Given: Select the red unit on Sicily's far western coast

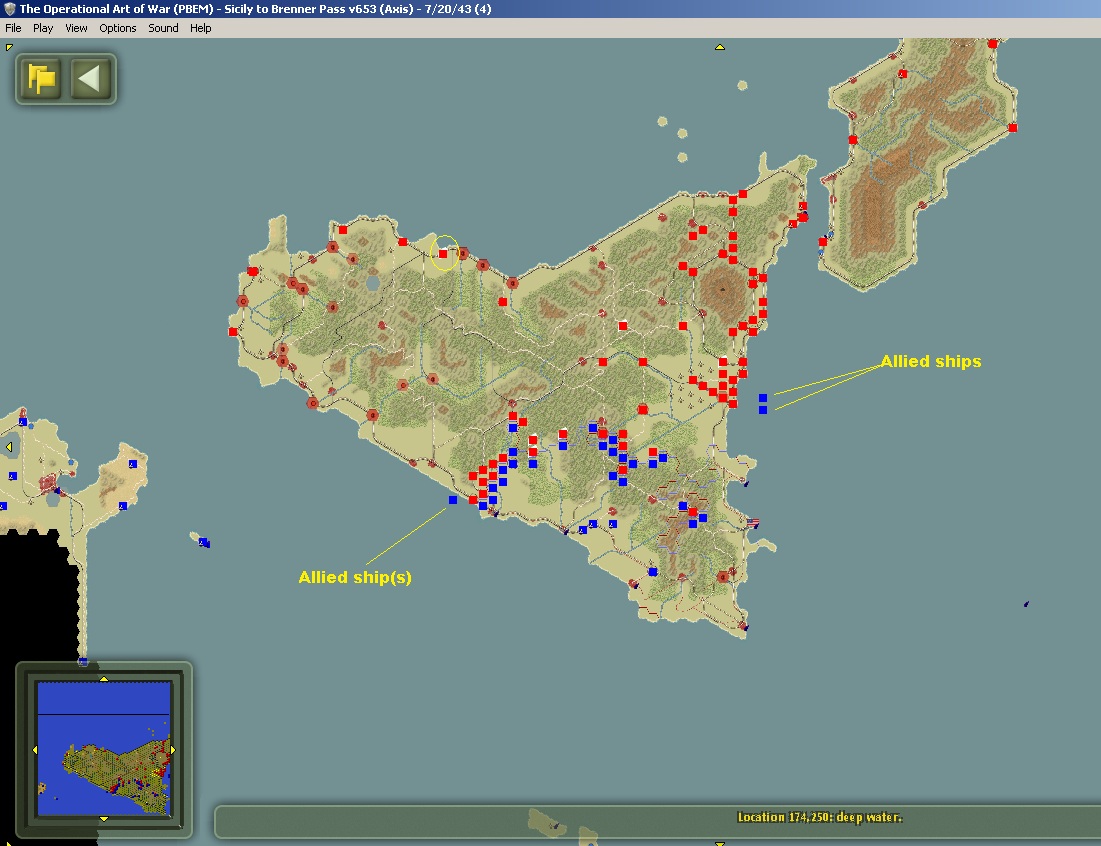Looking at the screenshot, I should (233, 332).
